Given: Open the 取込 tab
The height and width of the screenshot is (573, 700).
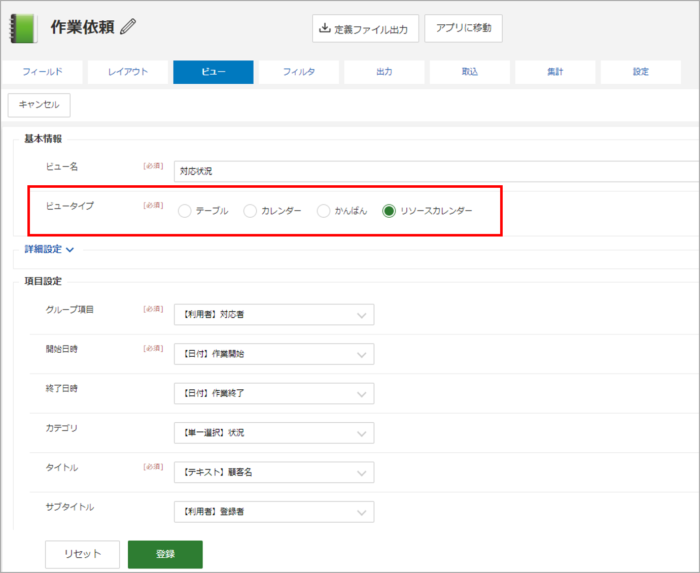Looking at the screenshot, I should (470, 72).
